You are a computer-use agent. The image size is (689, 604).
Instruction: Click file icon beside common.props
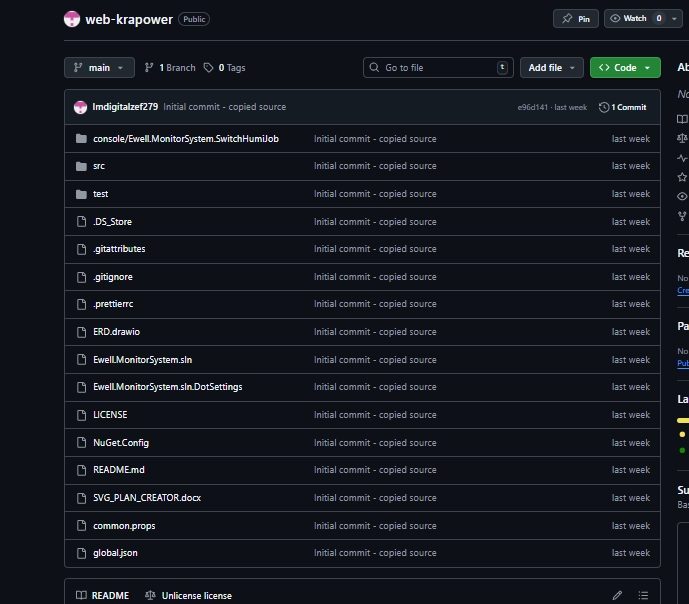click(x=81, y=526)
